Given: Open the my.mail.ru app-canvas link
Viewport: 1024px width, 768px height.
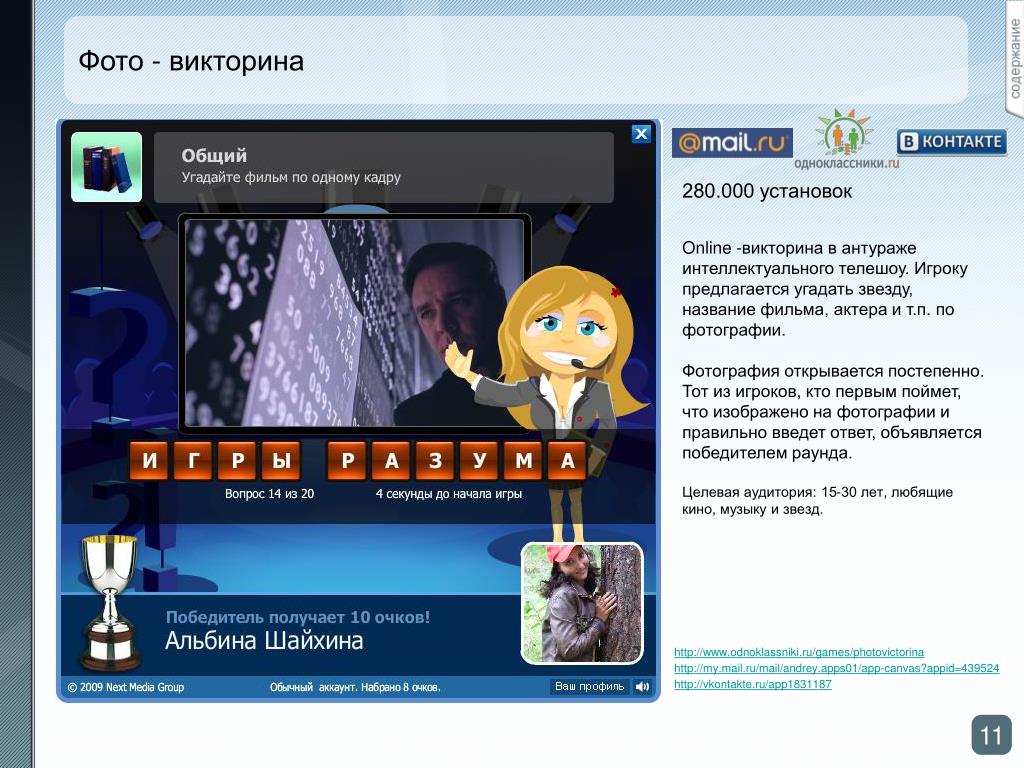Looking at the screenshot, I should pyautogui.click(x=837, y=668).
